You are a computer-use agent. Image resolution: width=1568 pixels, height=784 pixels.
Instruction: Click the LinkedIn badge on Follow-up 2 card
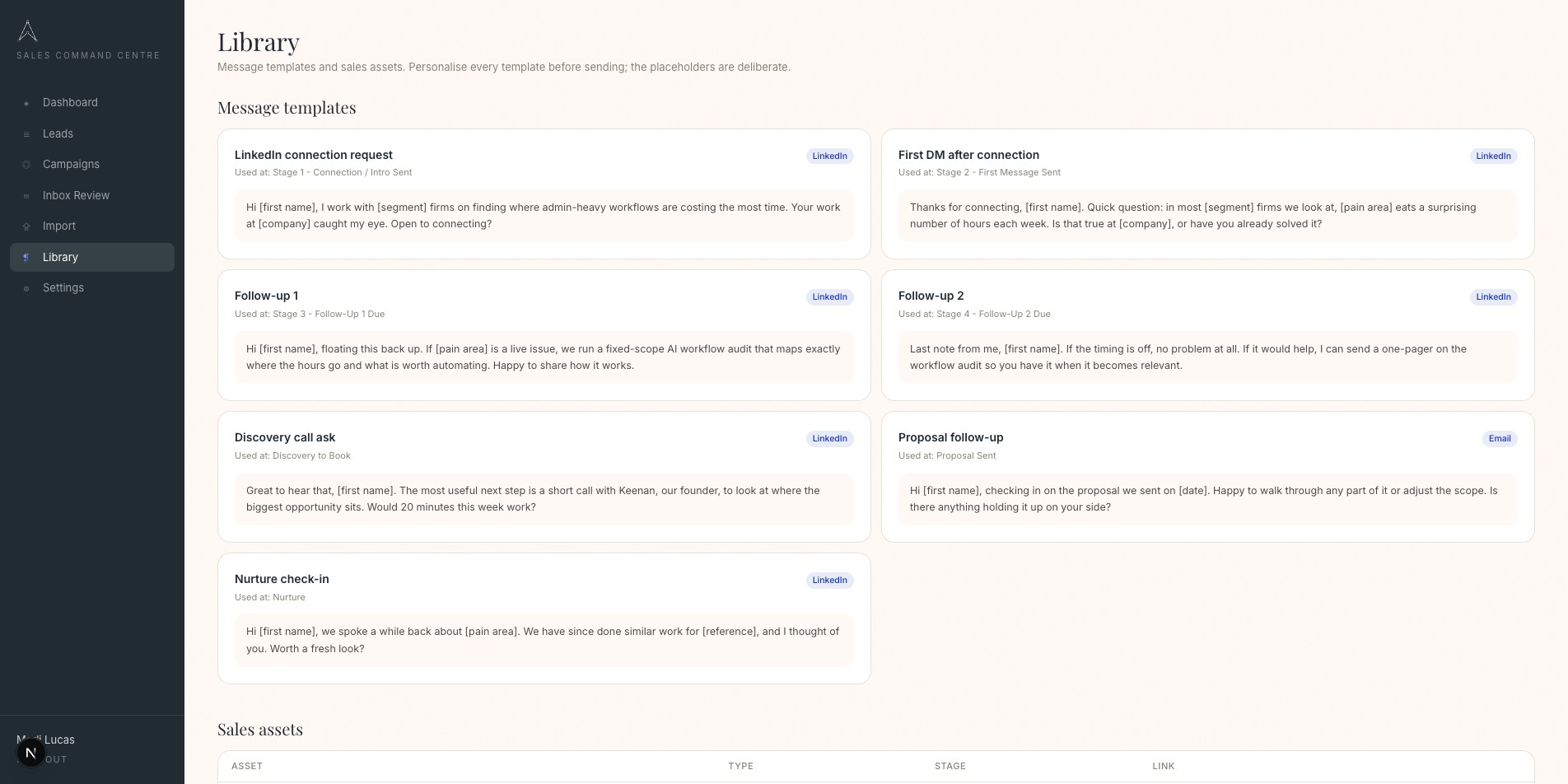1493,296
